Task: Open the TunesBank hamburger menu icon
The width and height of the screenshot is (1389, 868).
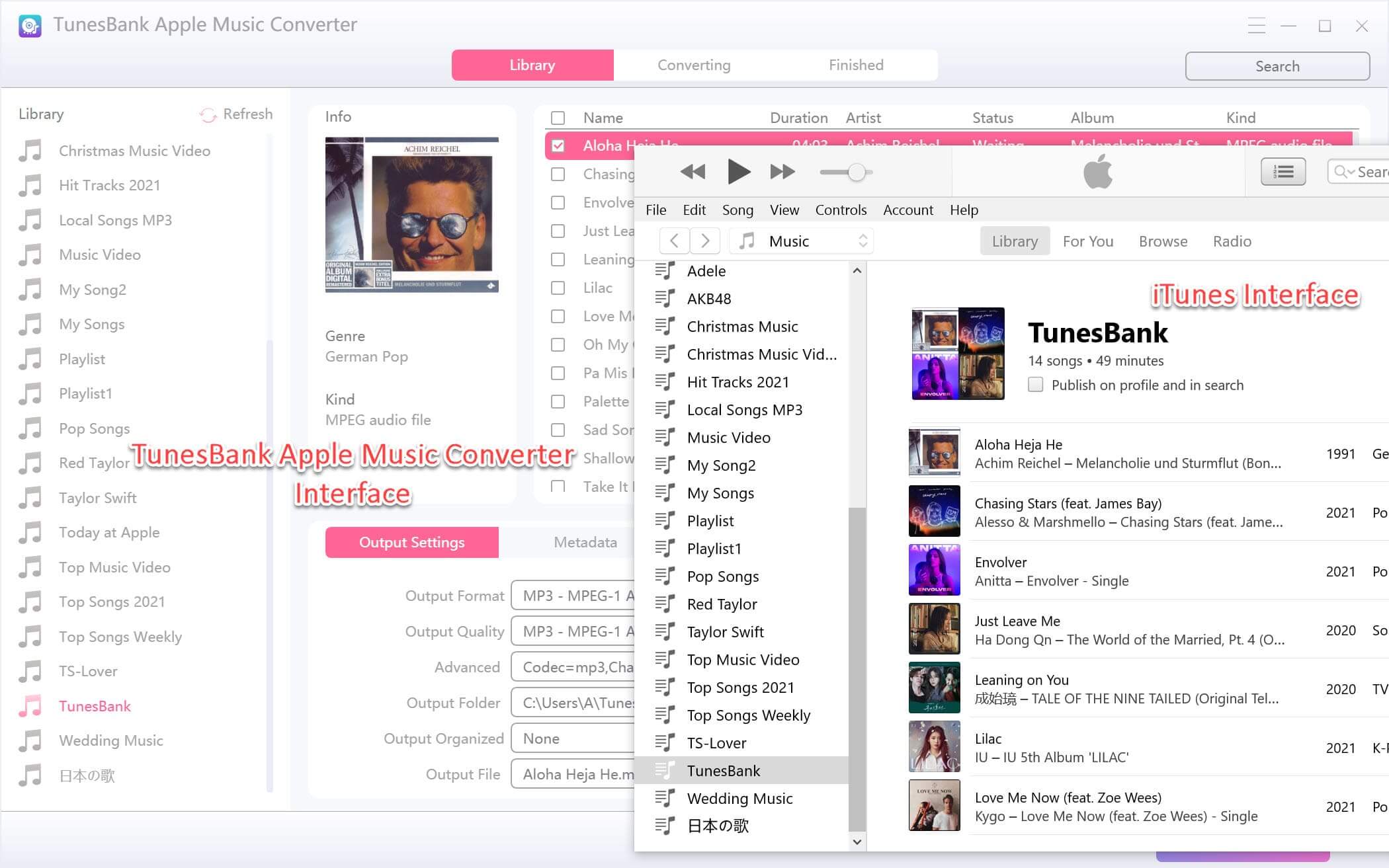Action: click(1256, 26)
